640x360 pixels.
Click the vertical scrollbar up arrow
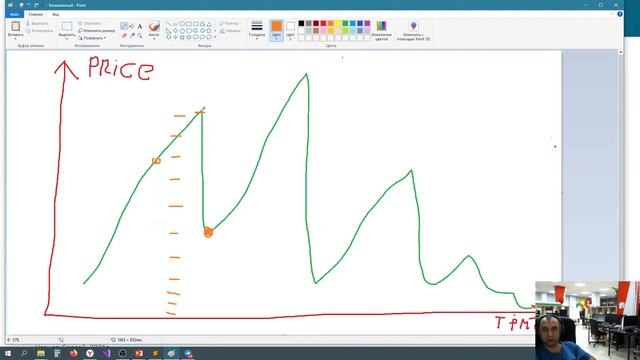621,53
